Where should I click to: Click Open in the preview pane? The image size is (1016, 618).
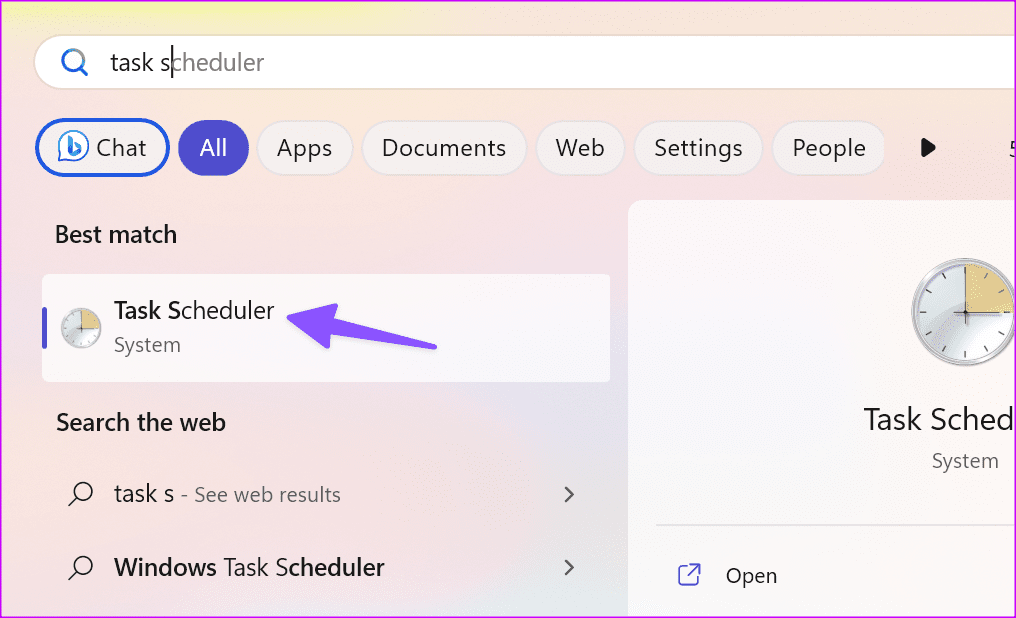coord(751,575)
